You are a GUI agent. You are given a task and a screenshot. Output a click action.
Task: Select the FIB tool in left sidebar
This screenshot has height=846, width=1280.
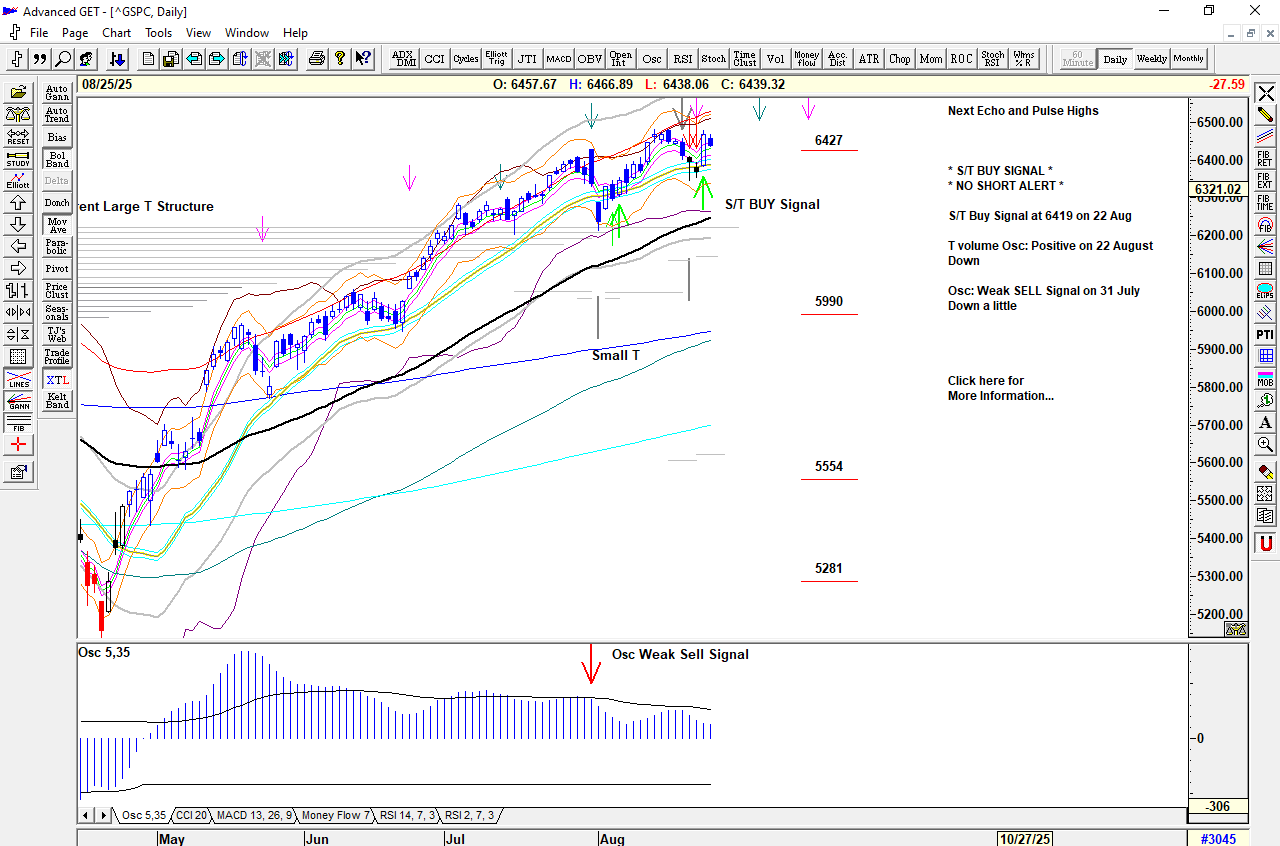[x=18, y=423]
